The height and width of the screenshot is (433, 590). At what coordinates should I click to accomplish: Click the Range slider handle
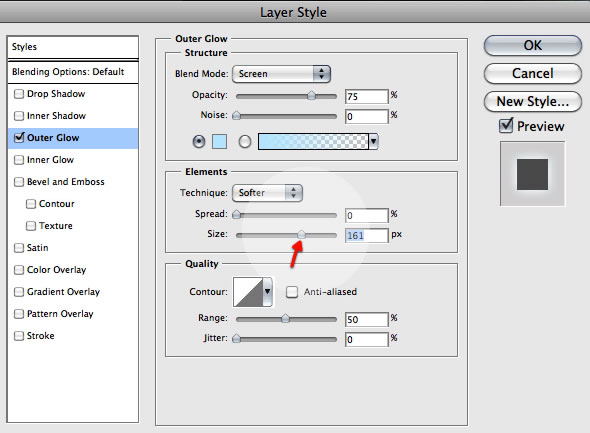coord(286,319)
